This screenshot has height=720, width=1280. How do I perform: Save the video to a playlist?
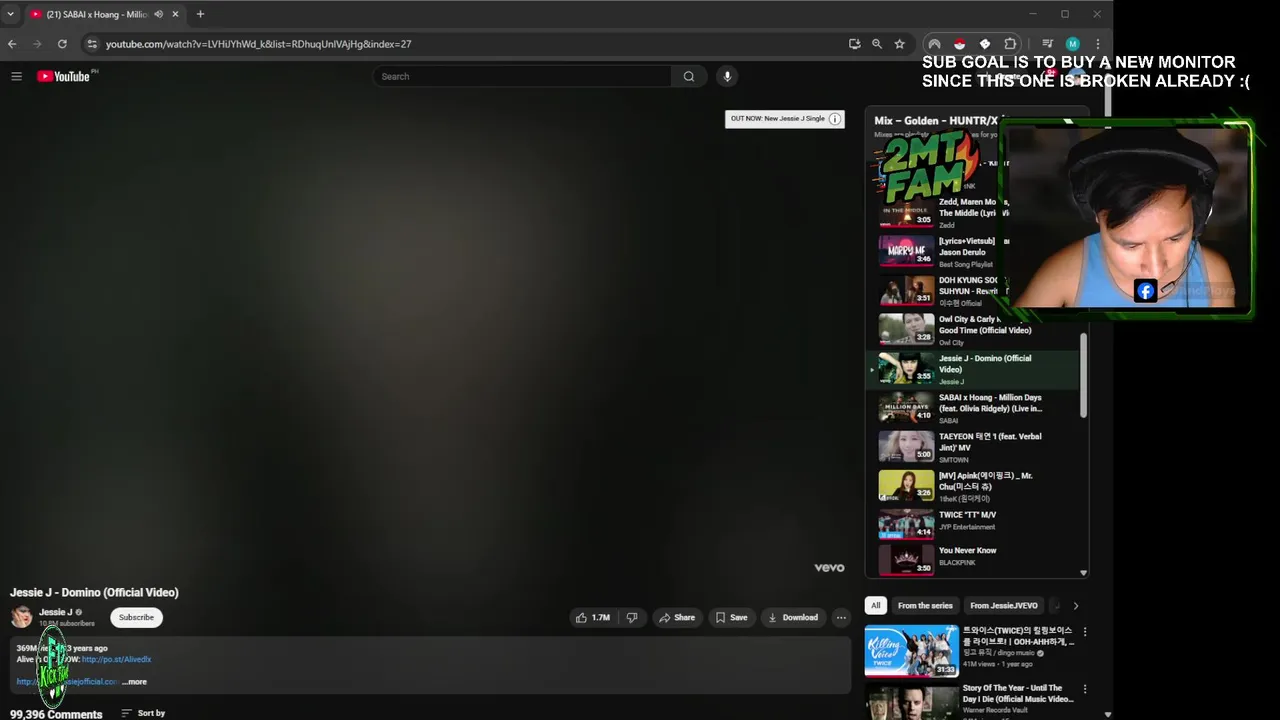click(x=731, y=618)
